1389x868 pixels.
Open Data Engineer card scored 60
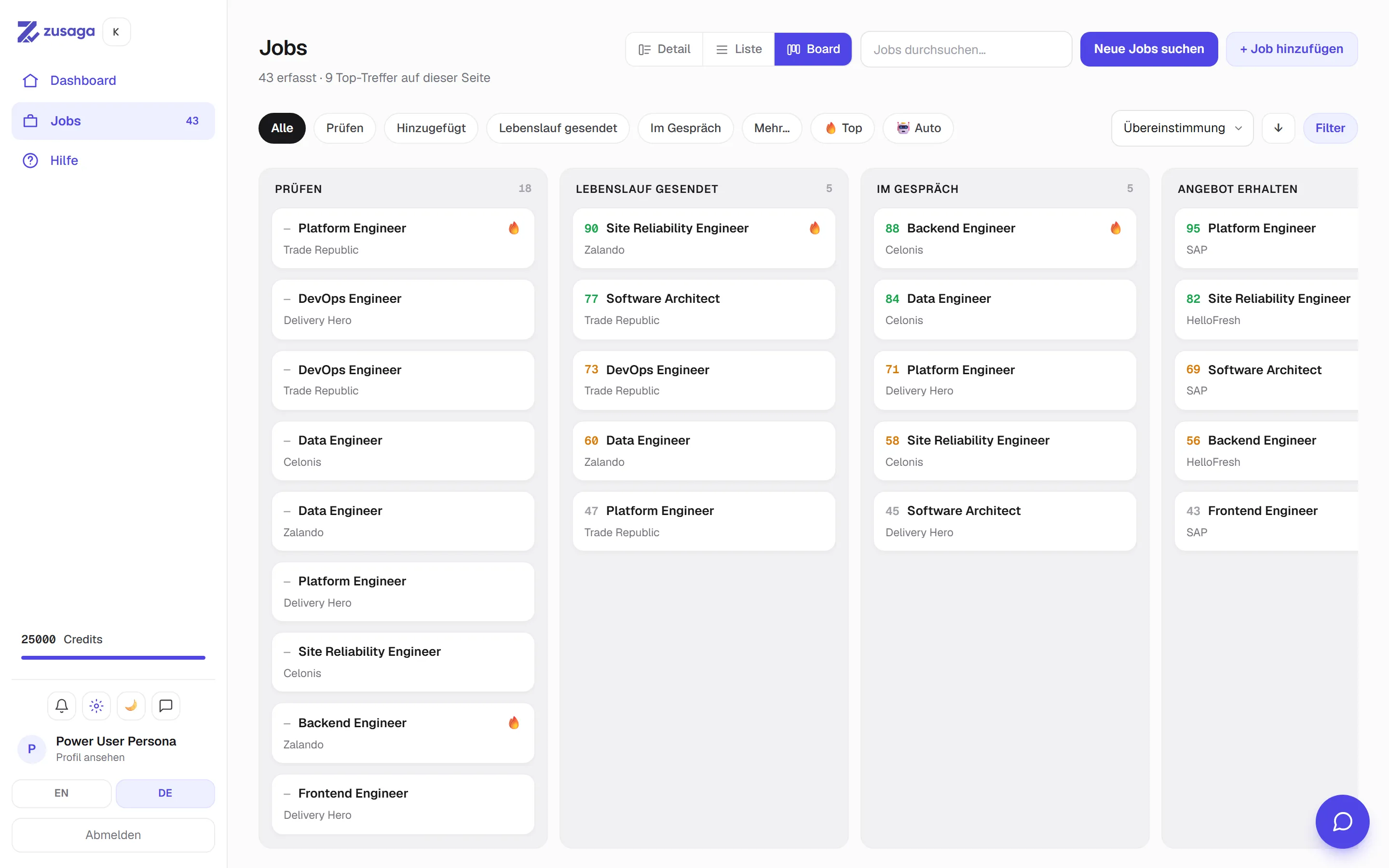[x=704, y=451]
